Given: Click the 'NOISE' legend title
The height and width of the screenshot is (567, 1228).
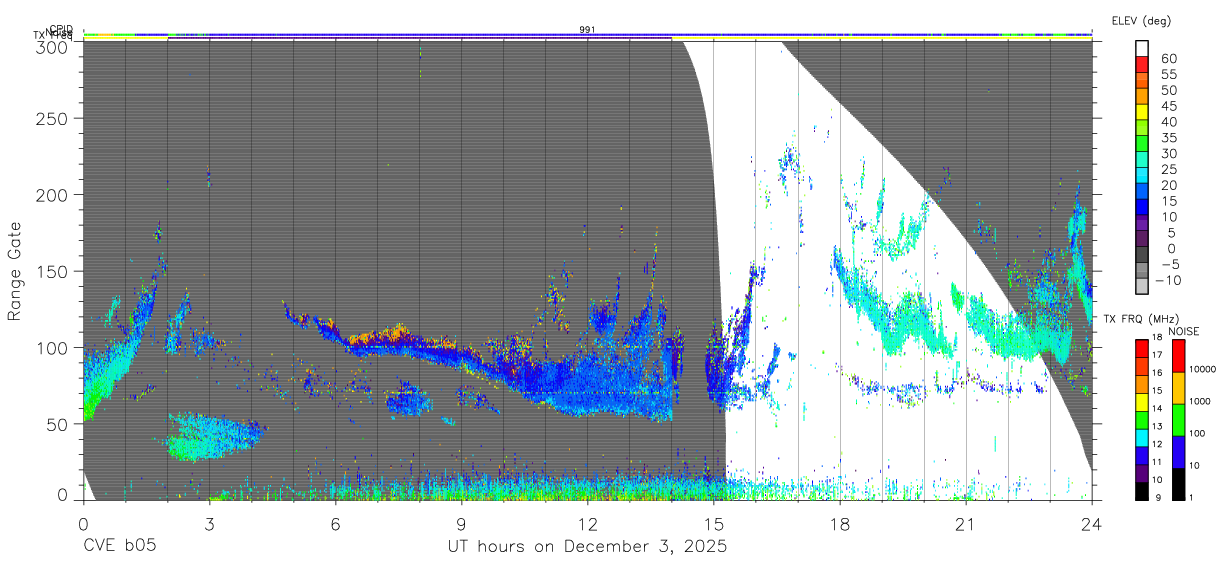Looking at the screenshot, I should click(1184, 331).
